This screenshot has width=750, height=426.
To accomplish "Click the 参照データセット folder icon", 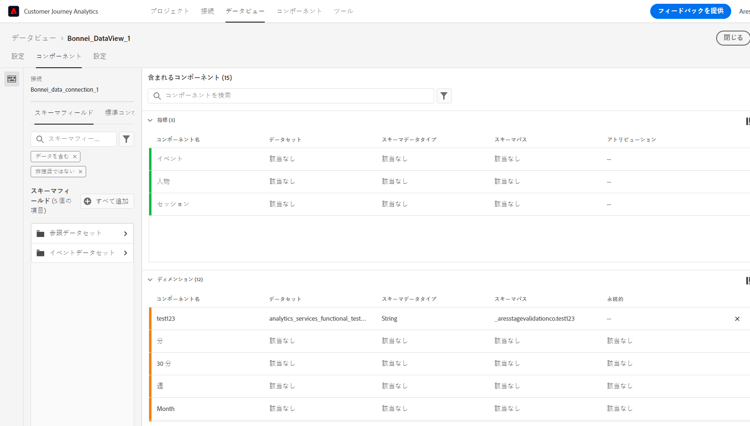I will tap(41, 233).
